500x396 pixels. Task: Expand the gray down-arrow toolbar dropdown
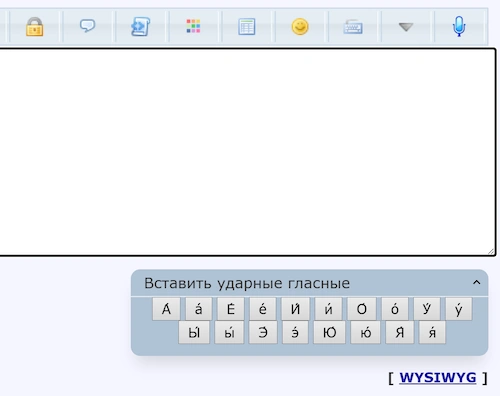pos(406,27)
